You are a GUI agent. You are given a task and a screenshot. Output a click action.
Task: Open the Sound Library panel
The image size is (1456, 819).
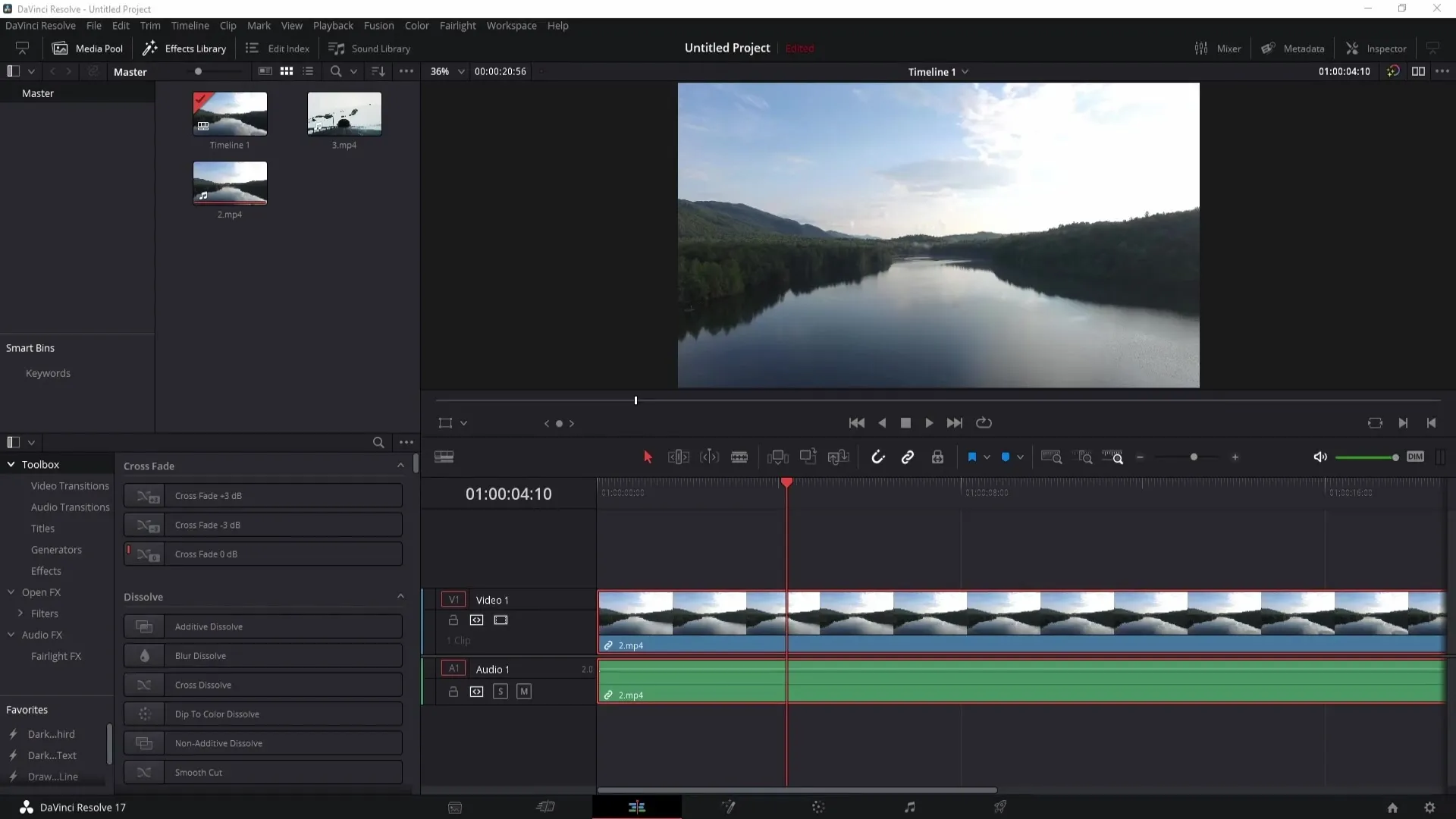[x=369, y=49]
